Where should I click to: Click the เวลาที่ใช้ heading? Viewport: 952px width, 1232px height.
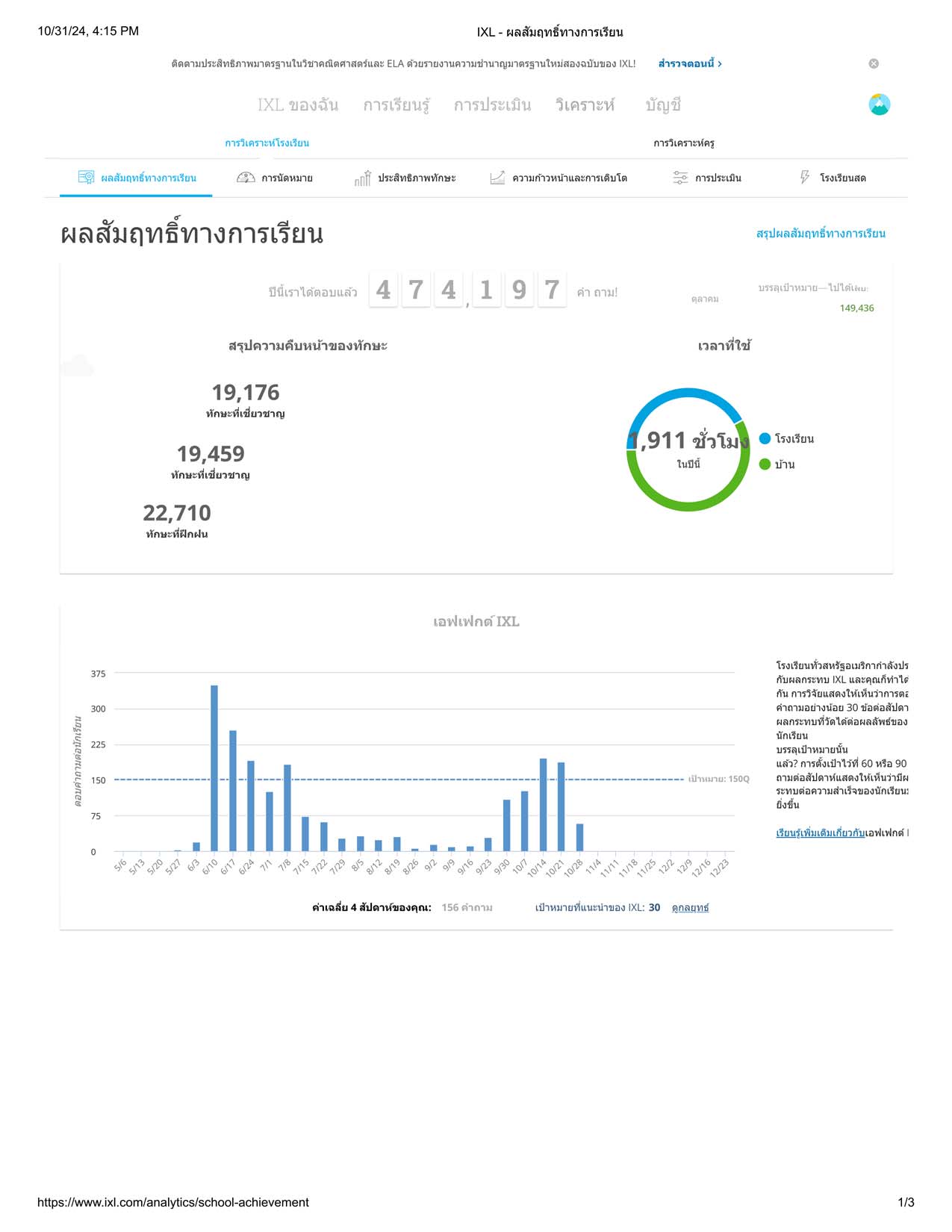point(724,346)
